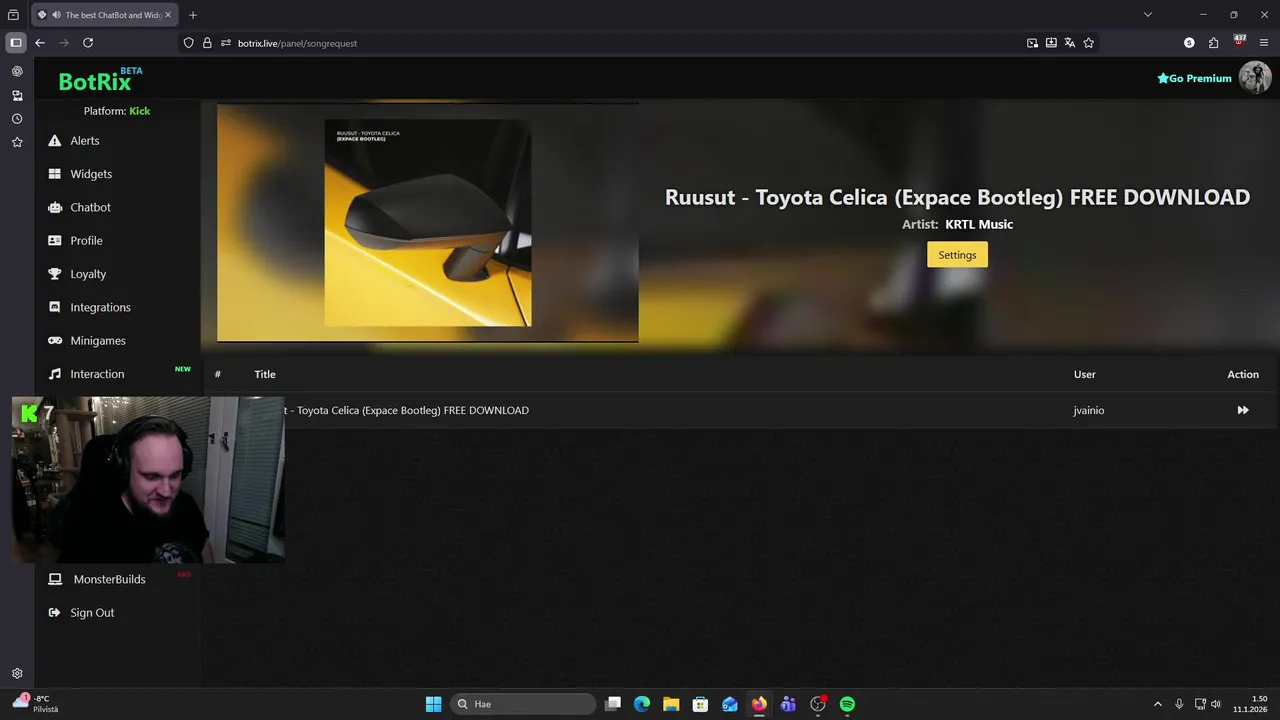Toggle the browser sidebar button
Viewport: 1280px width, 720px height.
tap(15, 43)
